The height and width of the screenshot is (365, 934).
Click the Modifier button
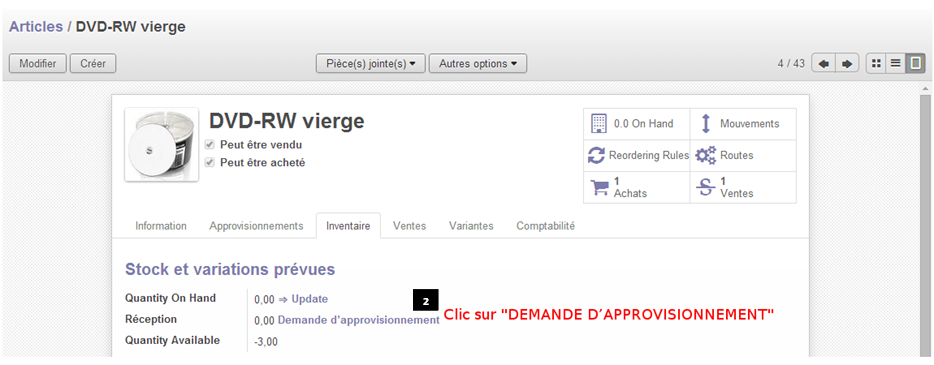pos(38,64)
